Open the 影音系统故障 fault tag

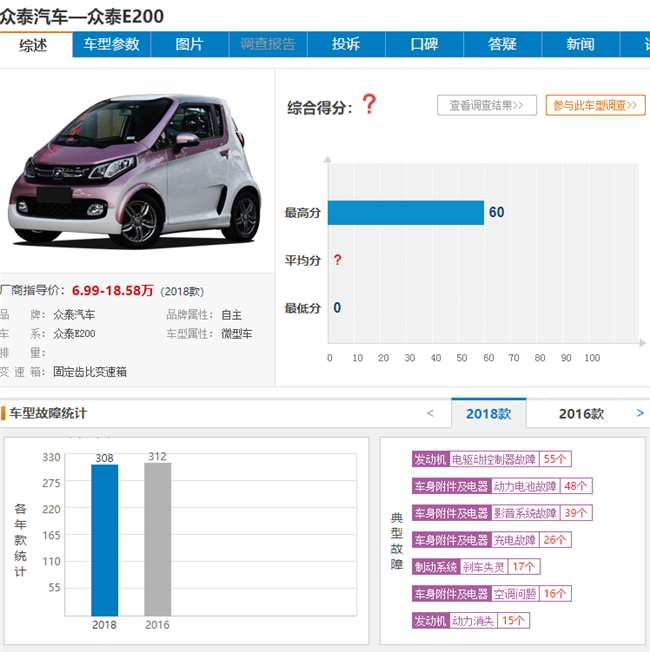tap(525, 513)
